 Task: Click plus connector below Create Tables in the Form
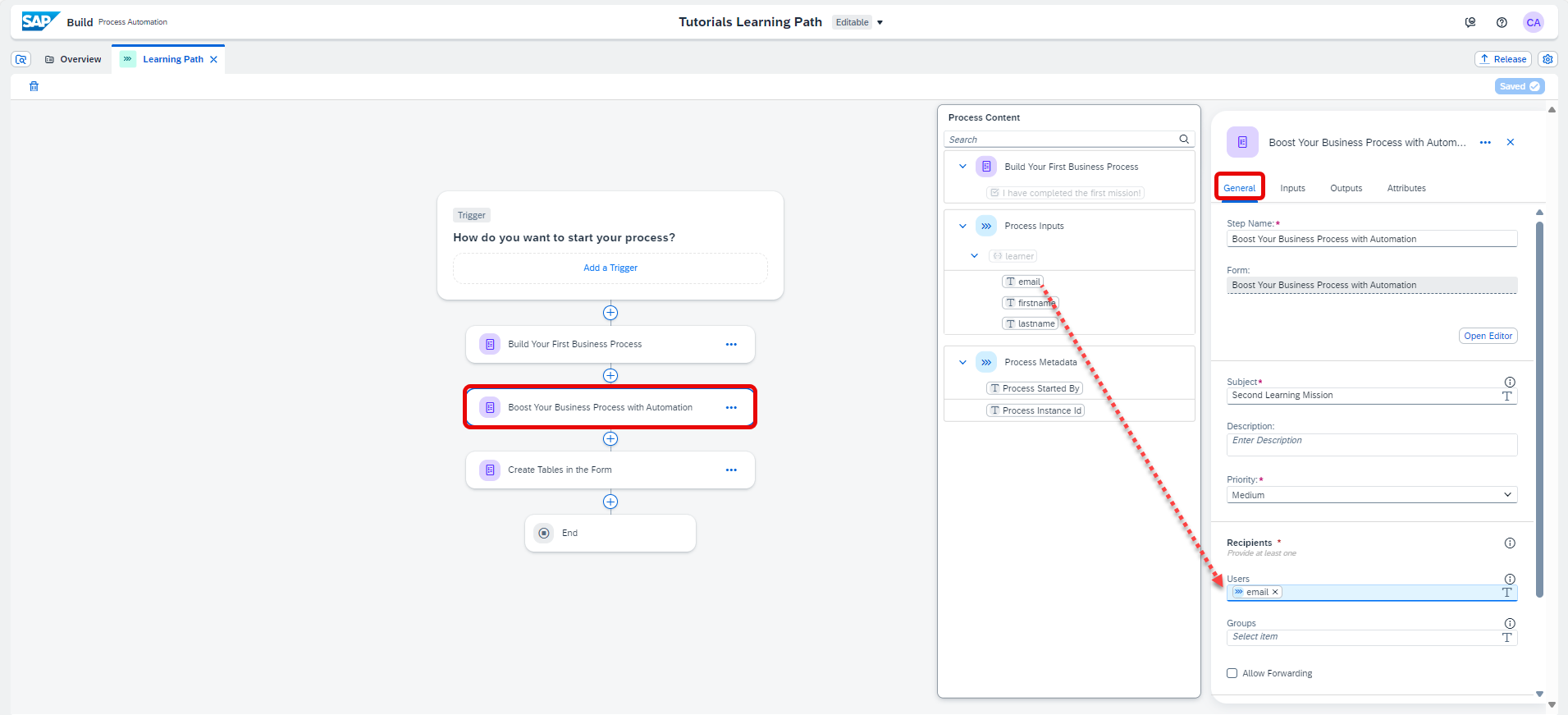610,502
